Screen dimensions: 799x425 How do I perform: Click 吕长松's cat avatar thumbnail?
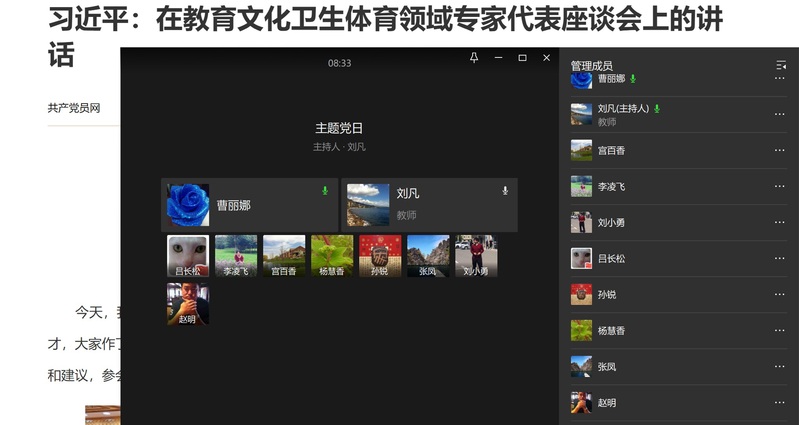188,256
